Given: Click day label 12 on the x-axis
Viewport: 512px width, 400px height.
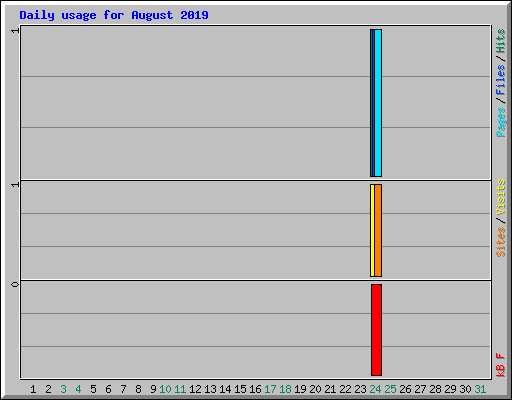Looking at the screenshot, I should 195,389.
